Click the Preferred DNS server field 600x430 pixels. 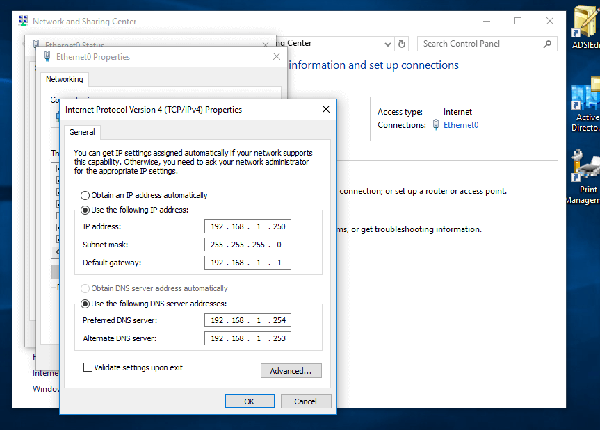point(248,320)
